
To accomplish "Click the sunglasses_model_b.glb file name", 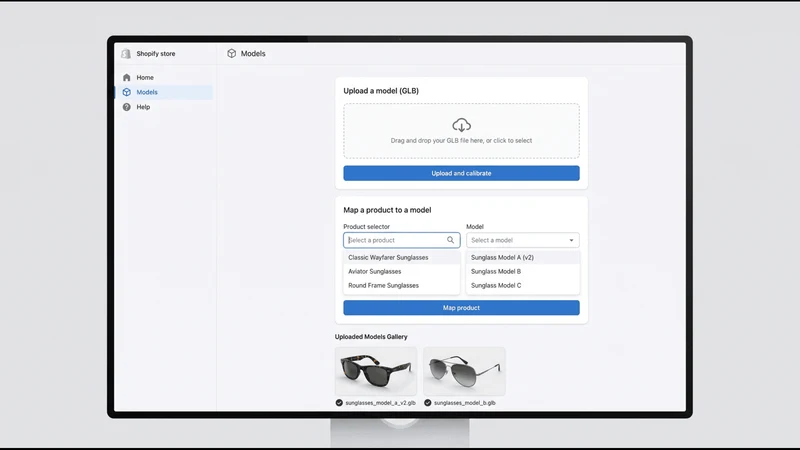I will [x=464, y=403].
